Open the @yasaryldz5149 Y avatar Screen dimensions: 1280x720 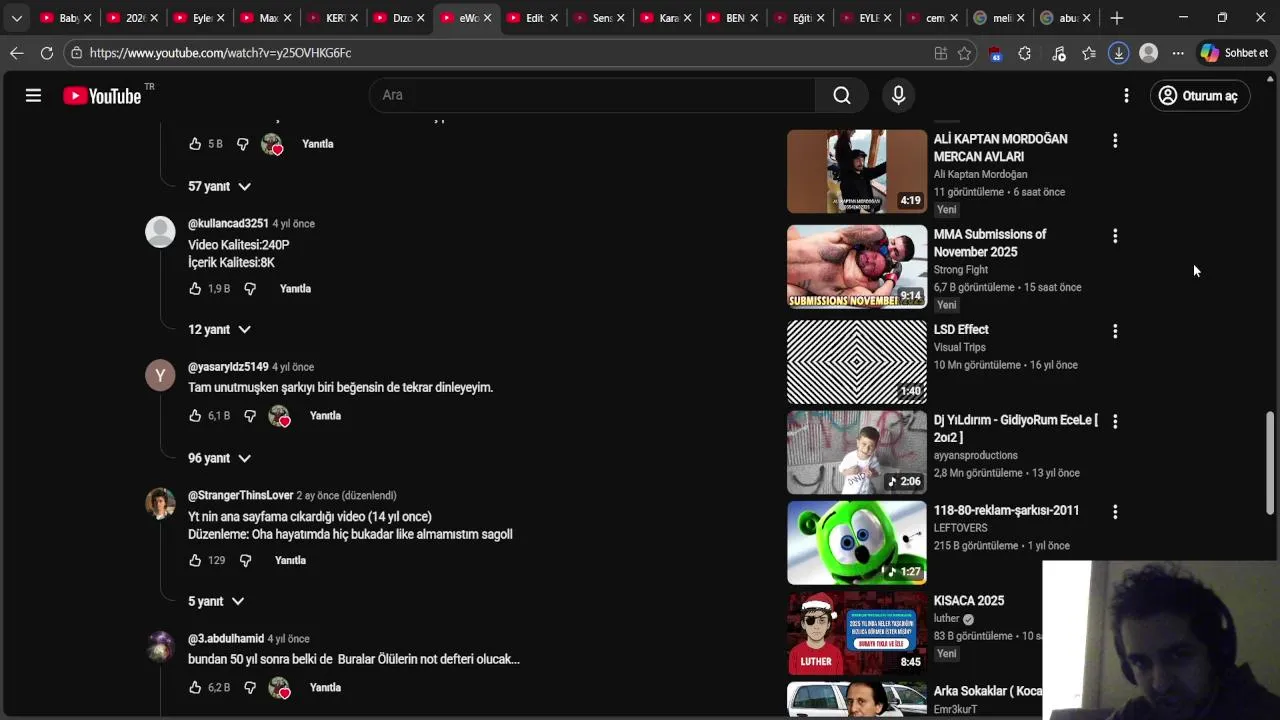coord(160,375)
